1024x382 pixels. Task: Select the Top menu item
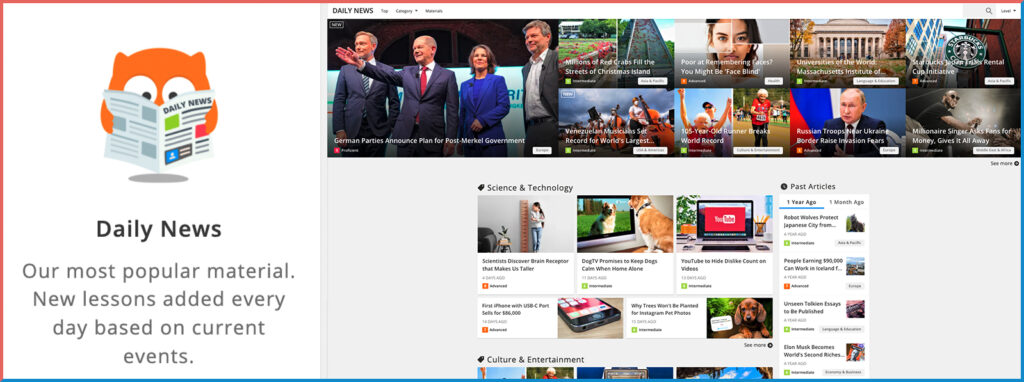click(385, 11)
